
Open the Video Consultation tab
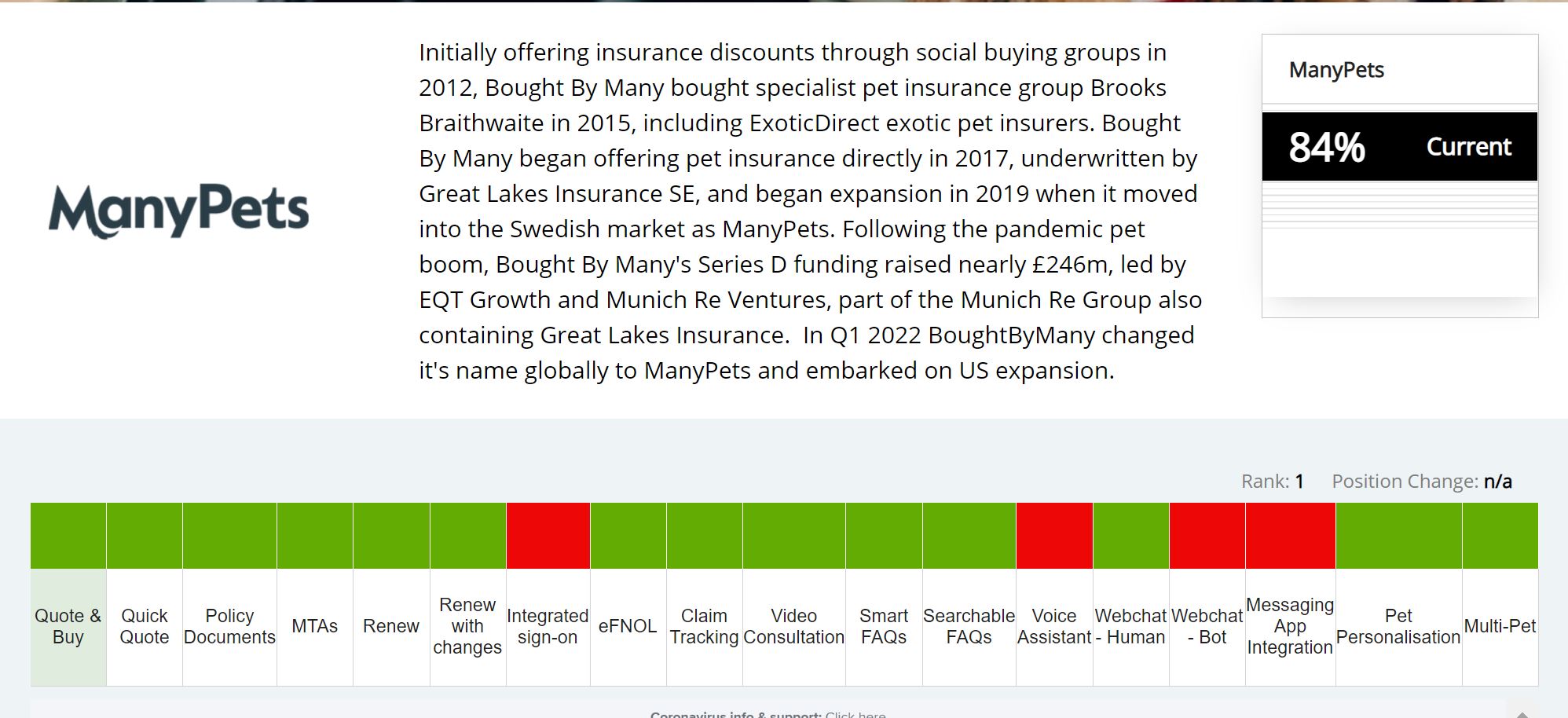point(793,626)
